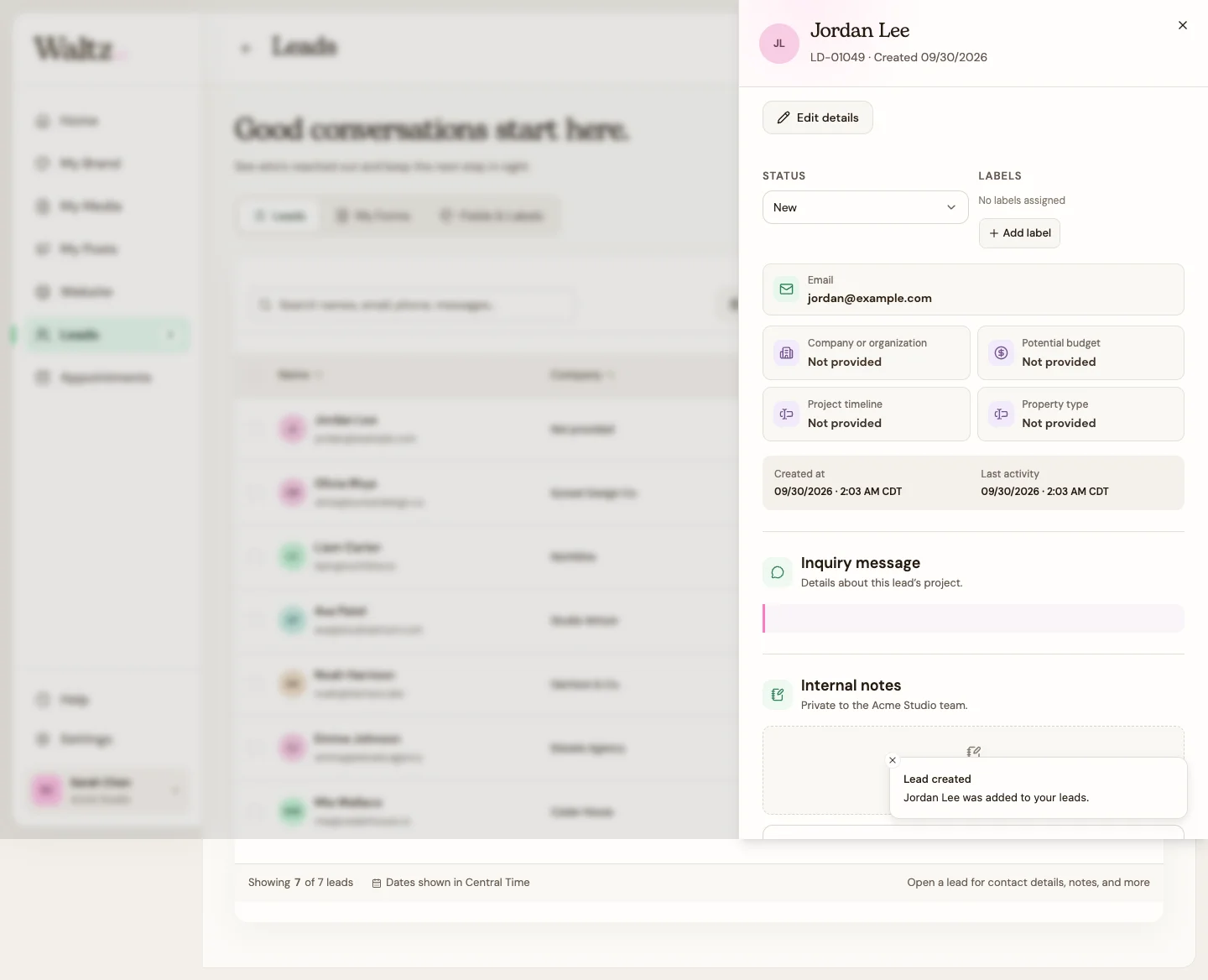Click the empty inquiry message box
Viewport: 1208px width, 980px height.
(973, 618)
